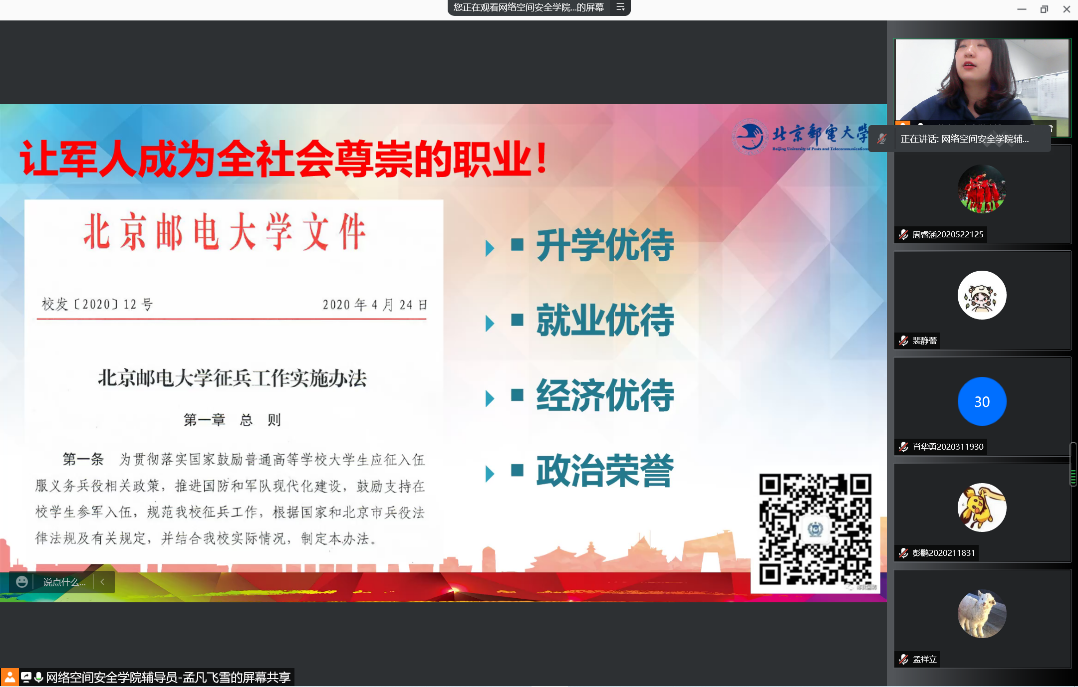1078x687 pixels.
Task: Click the muted mic icon beside 2020522125
Action: pyautogui.click(x=903, y=235)
